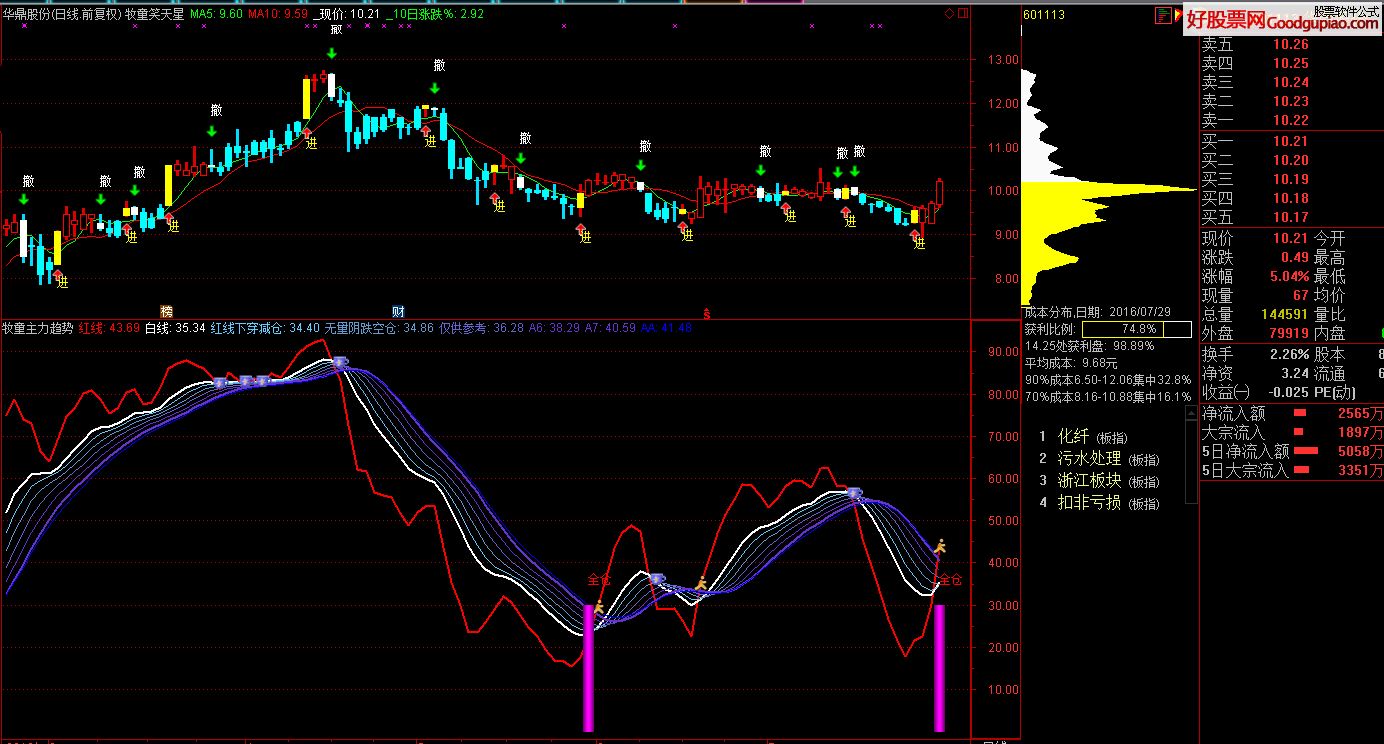
Task: Click the 白线: 35.34 value
Action: pos(175,328)
